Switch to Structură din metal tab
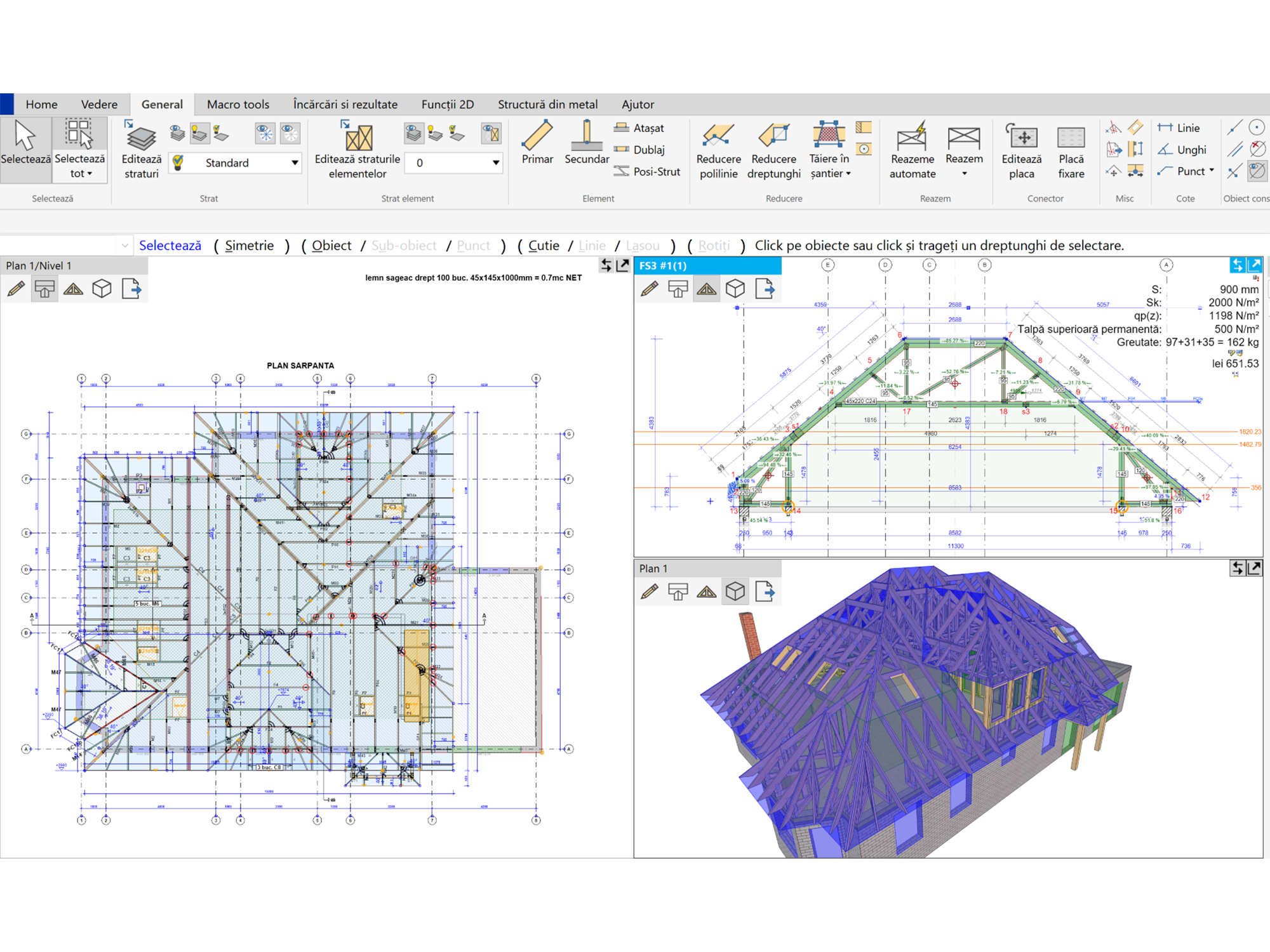Image resolution: width=1270 pixels, height=952 pixels. (x=547, y=104)
